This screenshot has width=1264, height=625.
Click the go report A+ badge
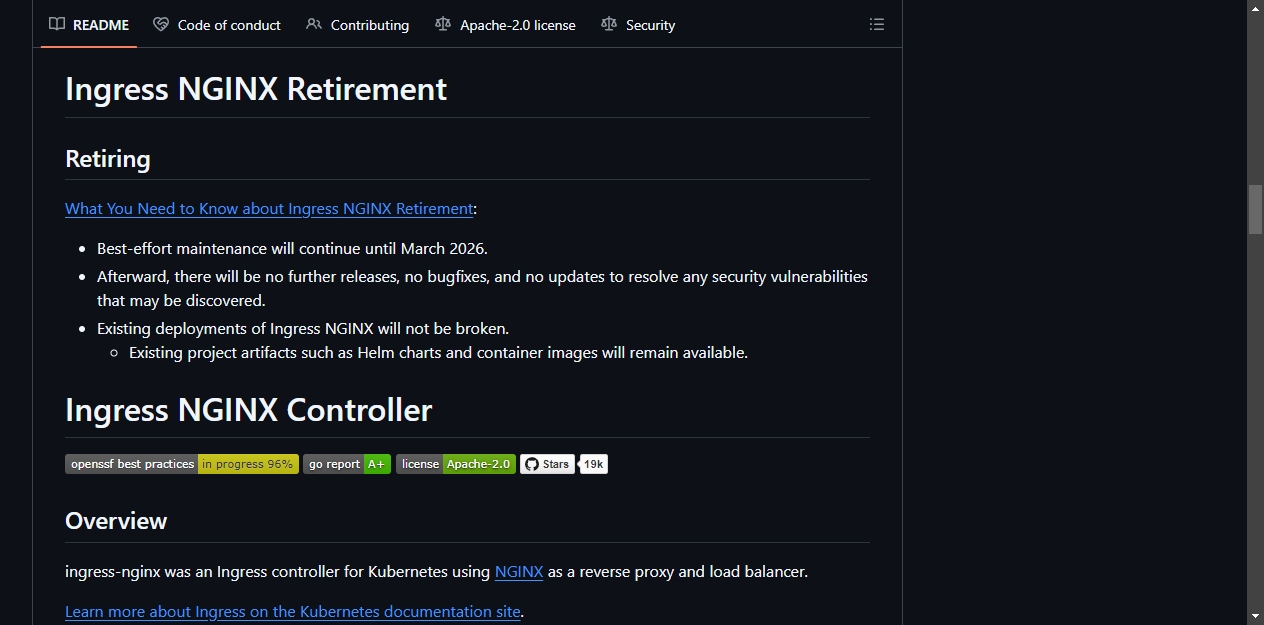coord(347,464)
